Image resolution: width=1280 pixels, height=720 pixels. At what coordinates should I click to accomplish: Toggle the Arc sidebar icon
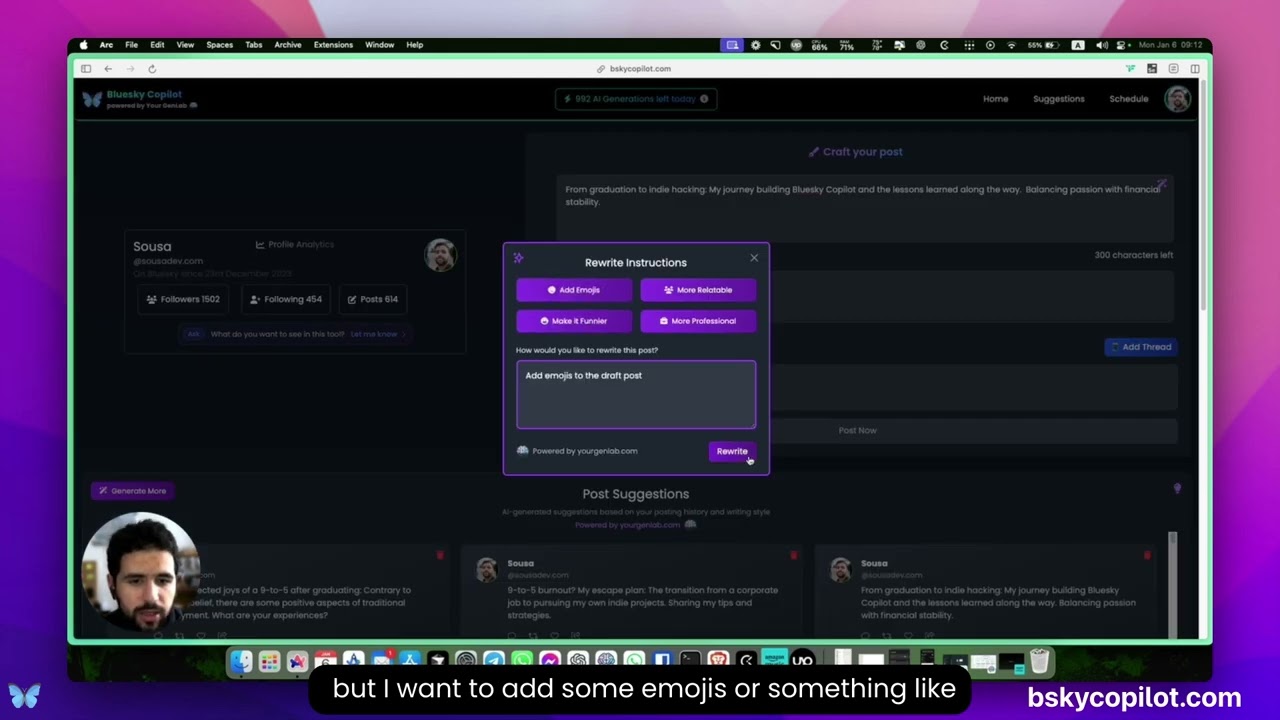86,69
